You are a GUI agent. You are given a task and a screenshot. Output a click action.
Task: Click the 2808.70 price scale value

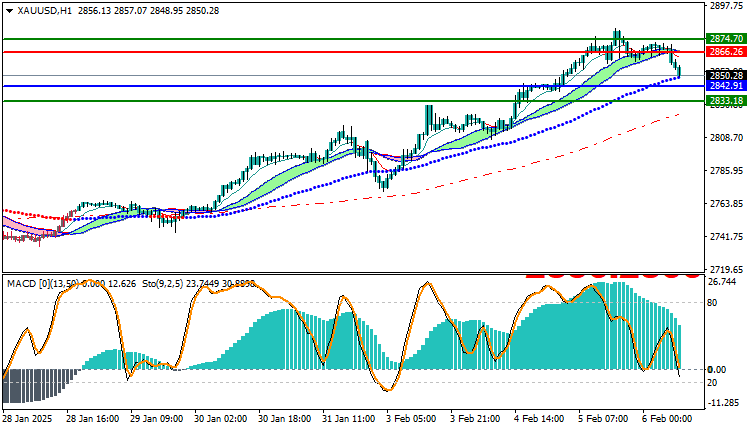727,138
